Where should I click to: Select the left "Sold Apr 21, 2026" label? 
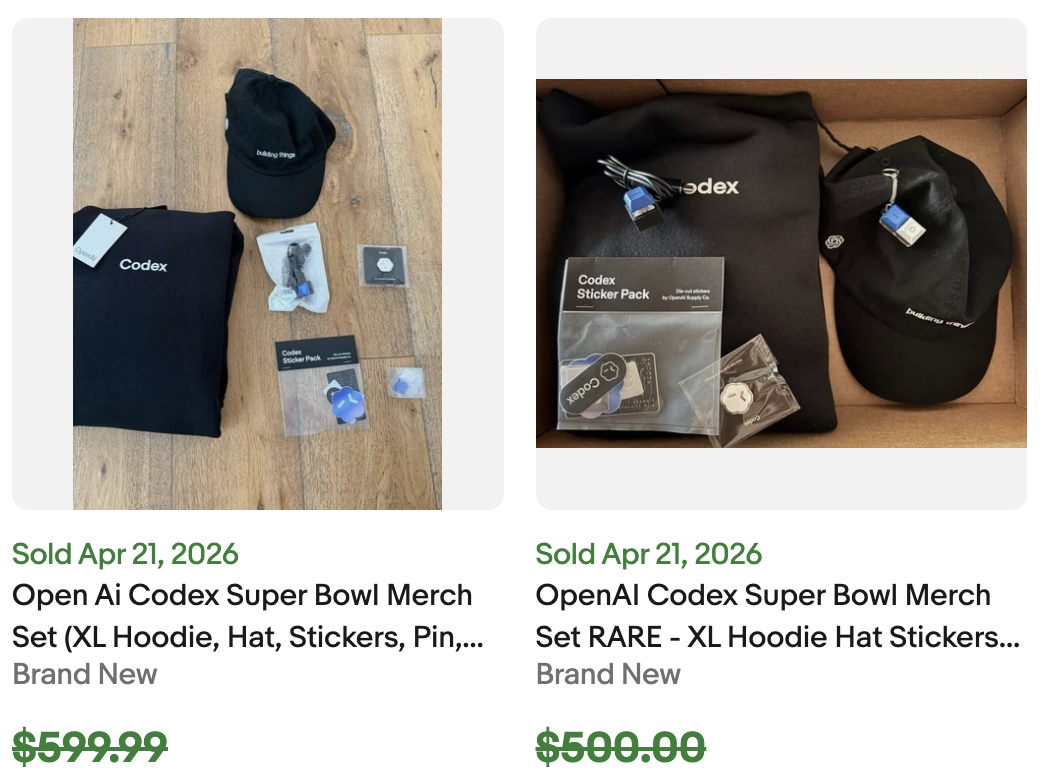[x=124, y=554]
